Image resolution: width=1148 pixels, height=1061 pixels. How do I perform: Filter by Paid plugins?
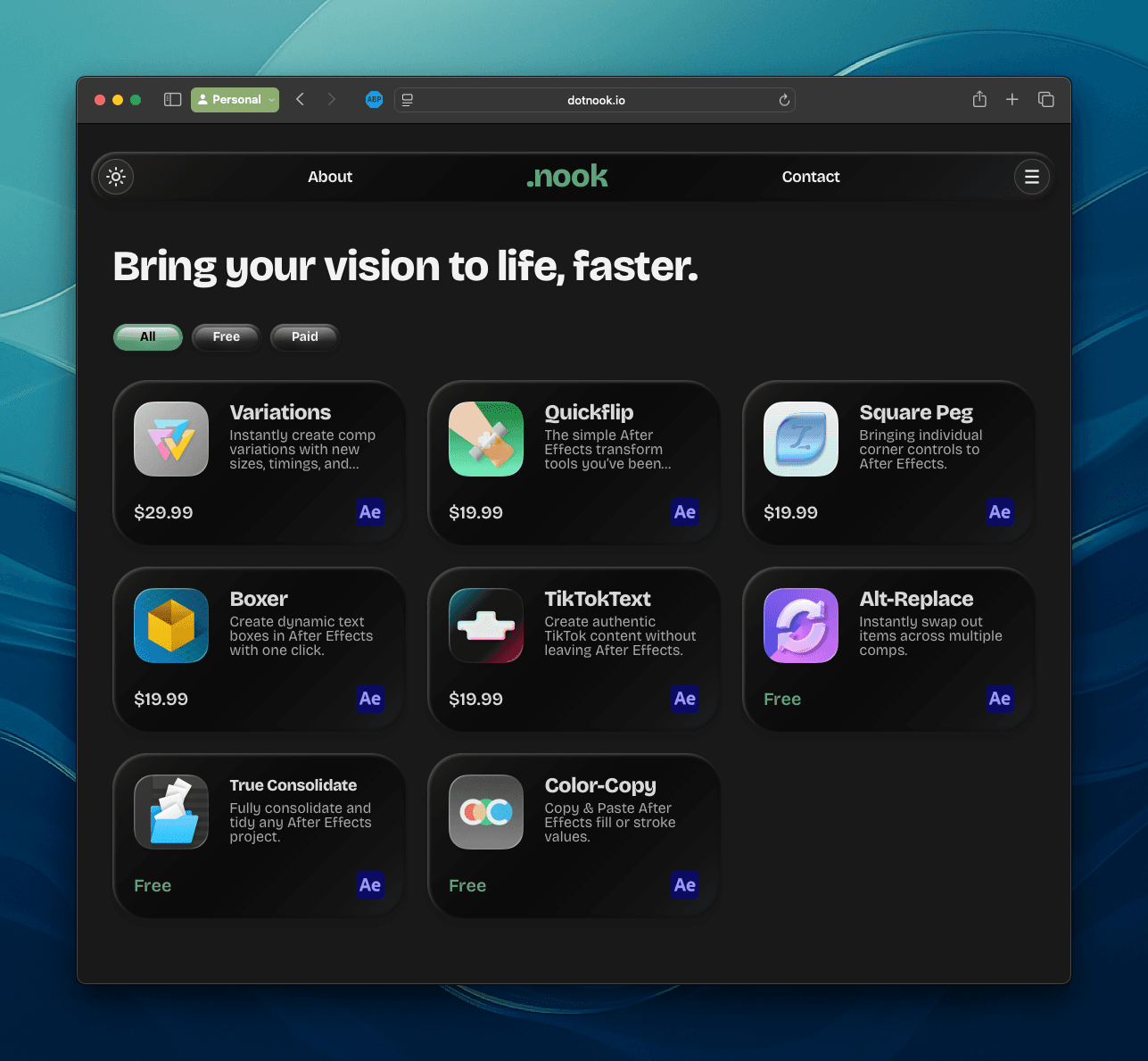click(x=305, y=336)
